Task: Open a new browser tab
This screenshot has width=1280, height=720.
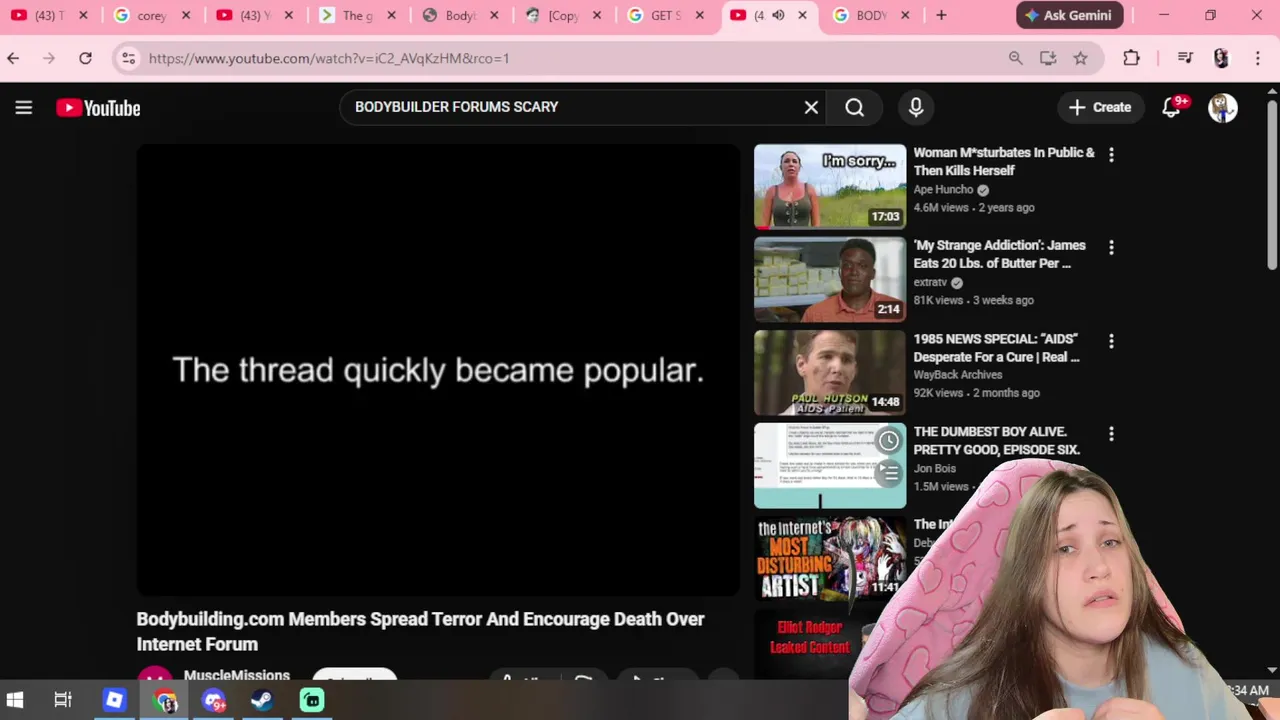Action: click(x=941, y=15)
